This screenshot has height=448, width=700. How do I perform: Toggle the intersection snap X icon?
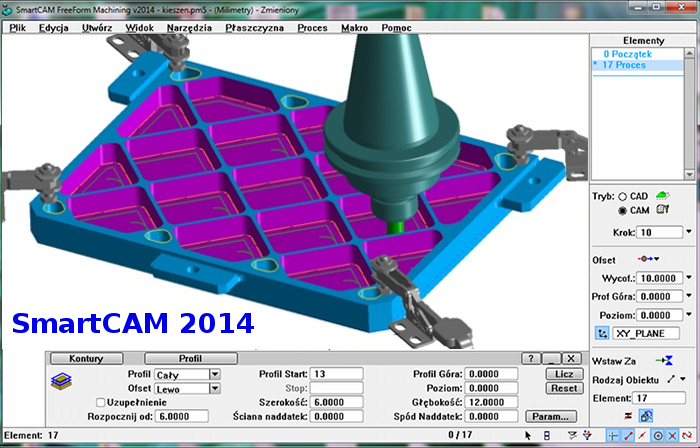pos(672,435)
